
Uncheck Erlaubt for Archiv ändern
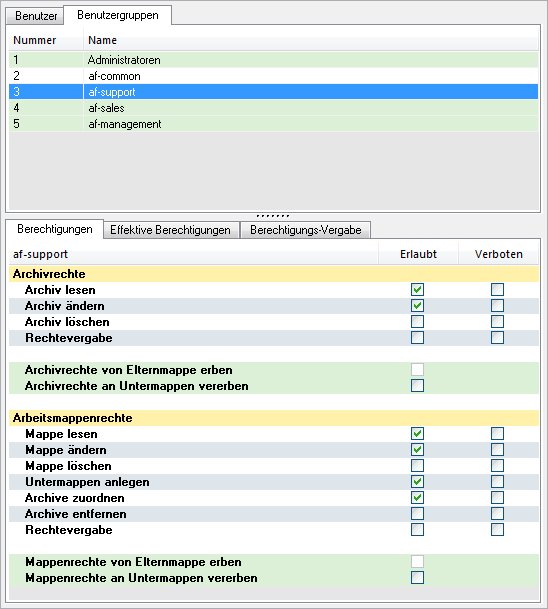[x=418, y=306]
